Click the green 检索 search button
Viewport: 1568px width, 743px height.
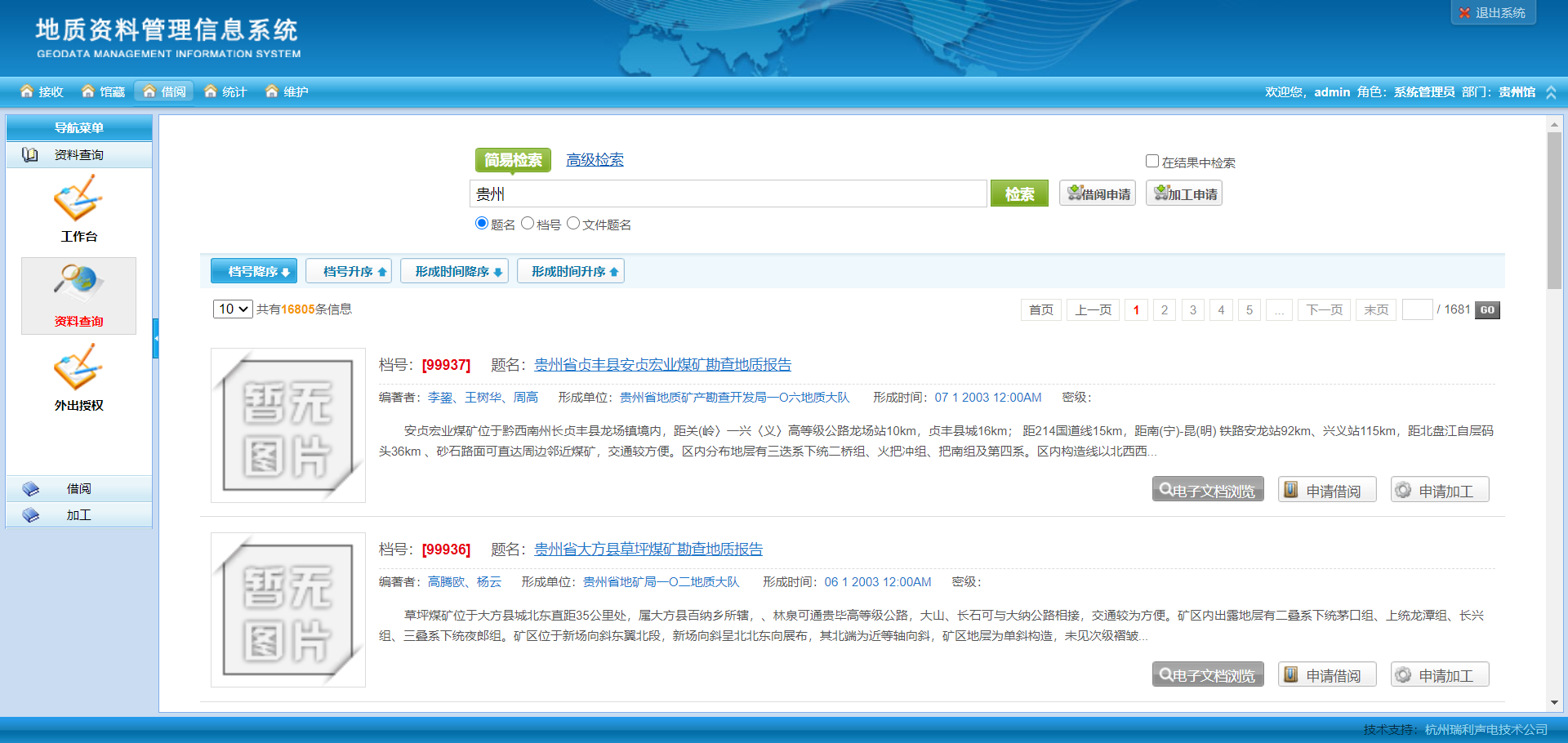[1019, 194]
